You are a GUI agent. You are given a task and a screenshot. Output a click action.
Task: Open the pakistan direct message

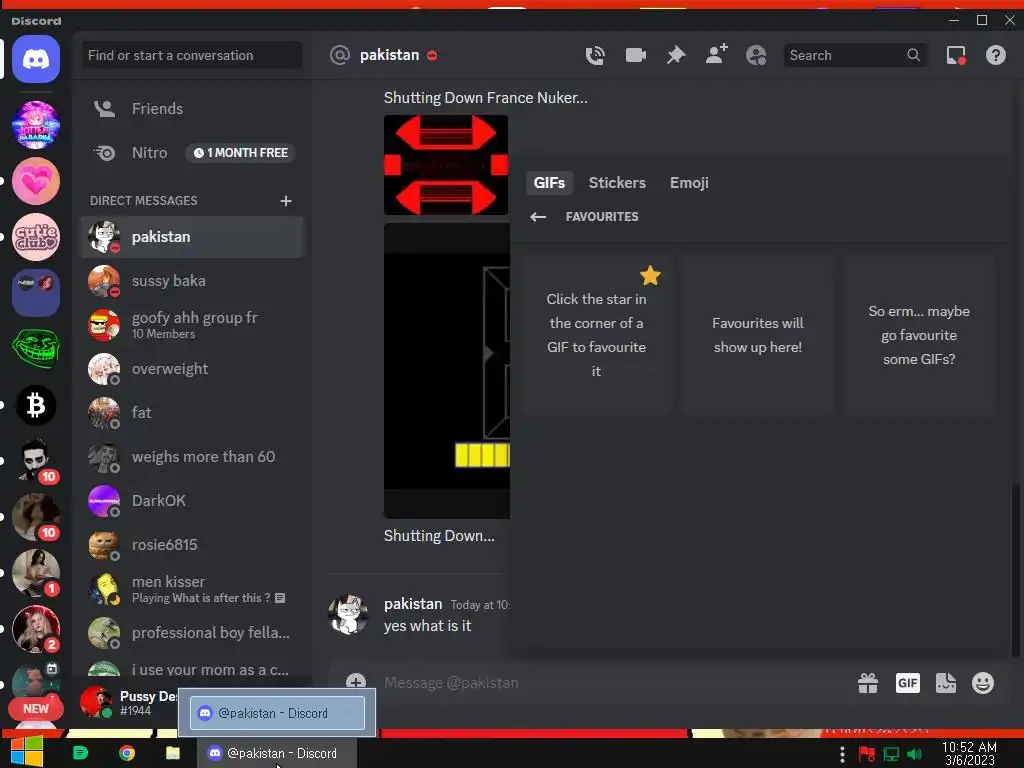(x=191, y=237)
